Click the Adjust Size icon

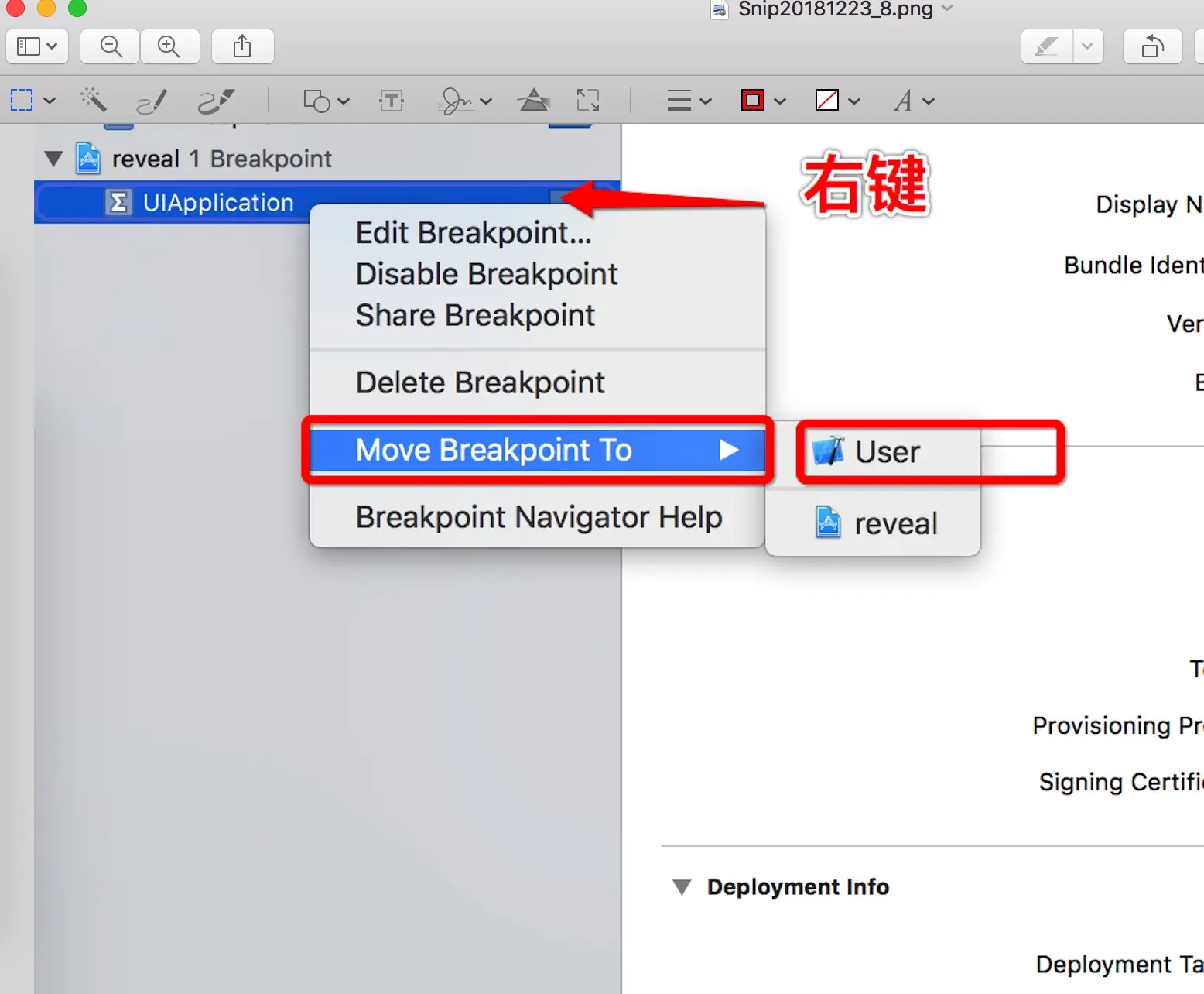pos(588,100)
